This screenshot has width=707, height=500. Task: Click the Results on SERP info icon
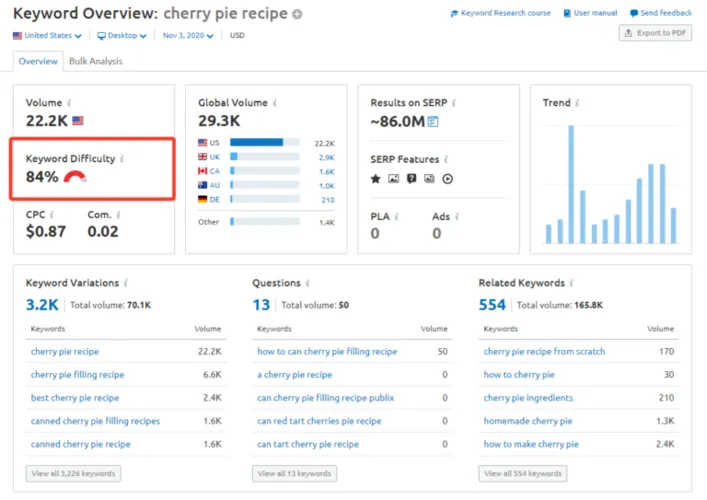(x=454, y=103)
